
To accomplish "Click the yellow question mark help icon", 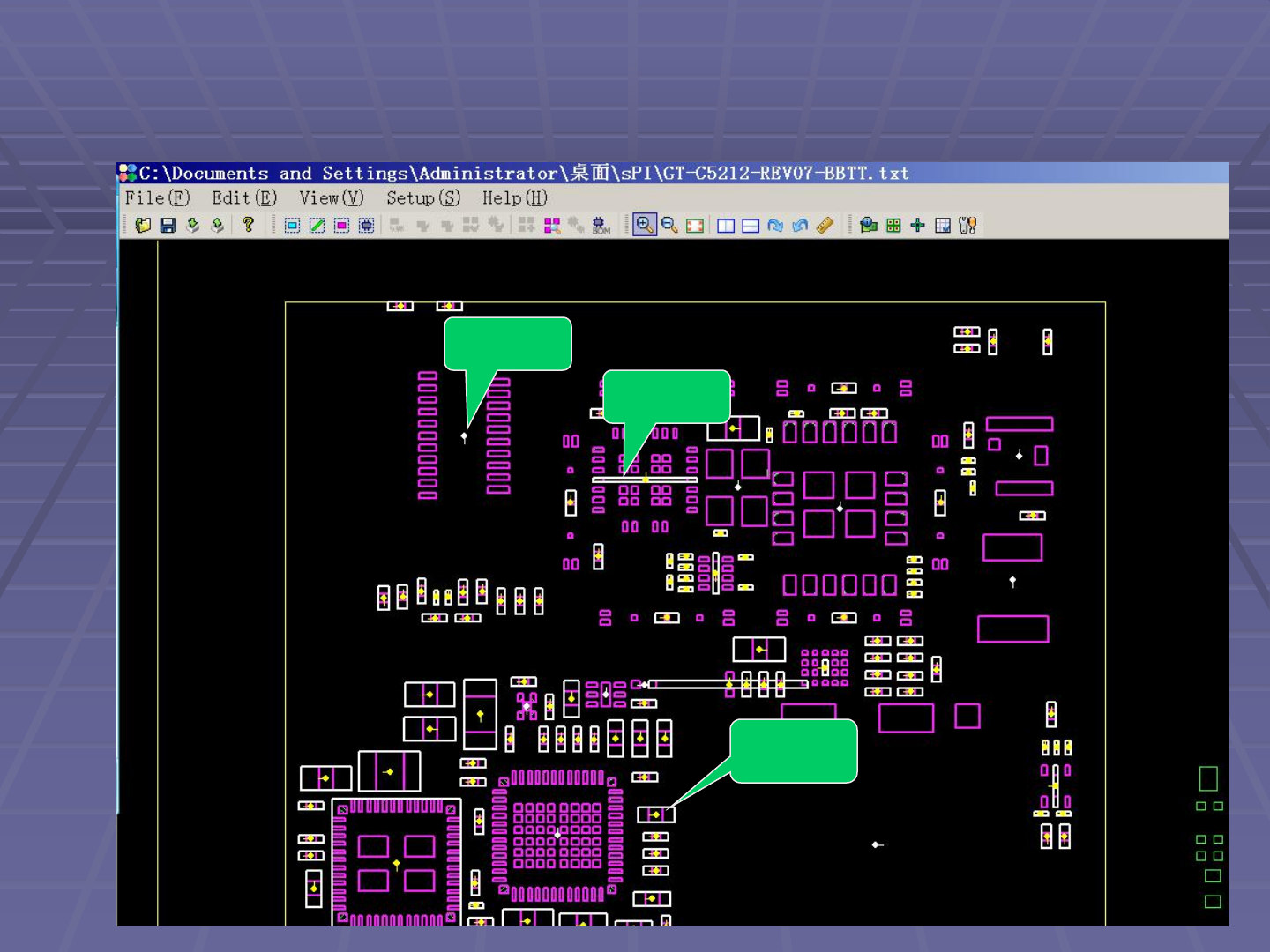I will [248, 226].
